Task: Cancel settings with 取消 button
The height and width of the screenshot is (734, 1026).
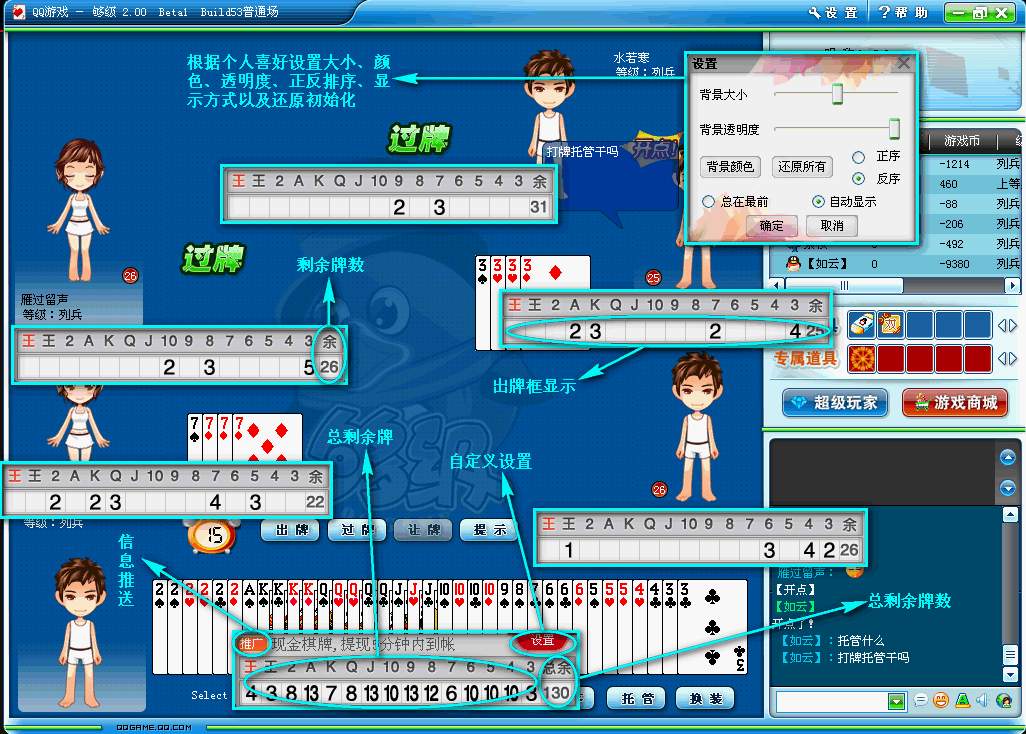Action: coord(832,226)
